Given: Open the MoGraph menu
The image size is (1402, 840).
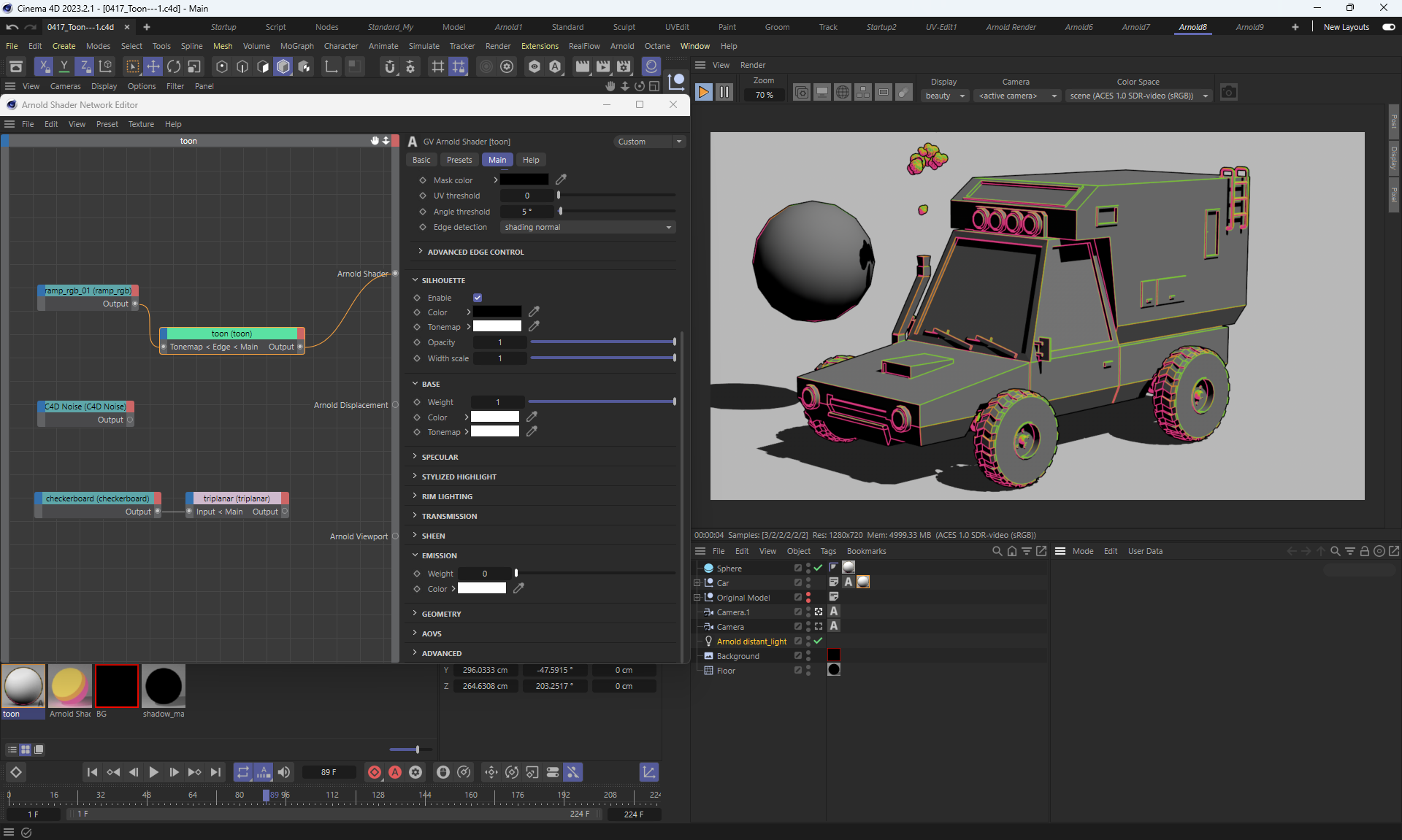Looking at the screenshot, I should [296, 46].
